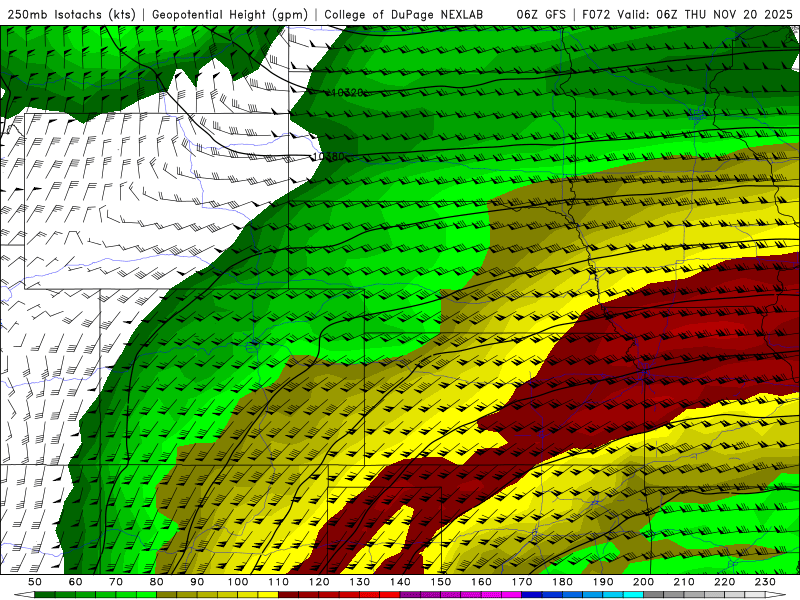Click the legend value 70

click(x=116, y=582)
